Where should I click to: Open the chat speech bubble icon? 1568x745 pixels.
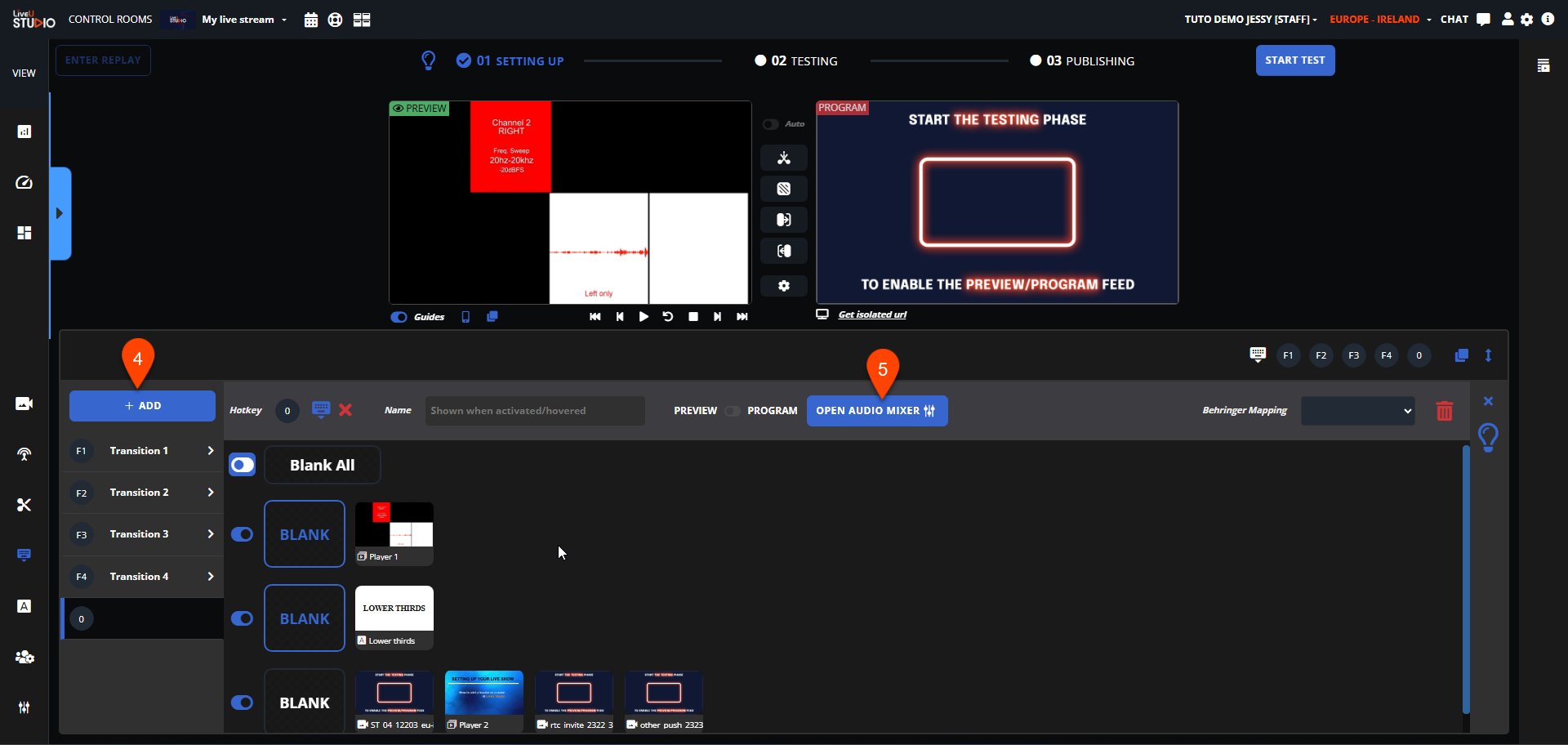click(x=1483, y=20)
